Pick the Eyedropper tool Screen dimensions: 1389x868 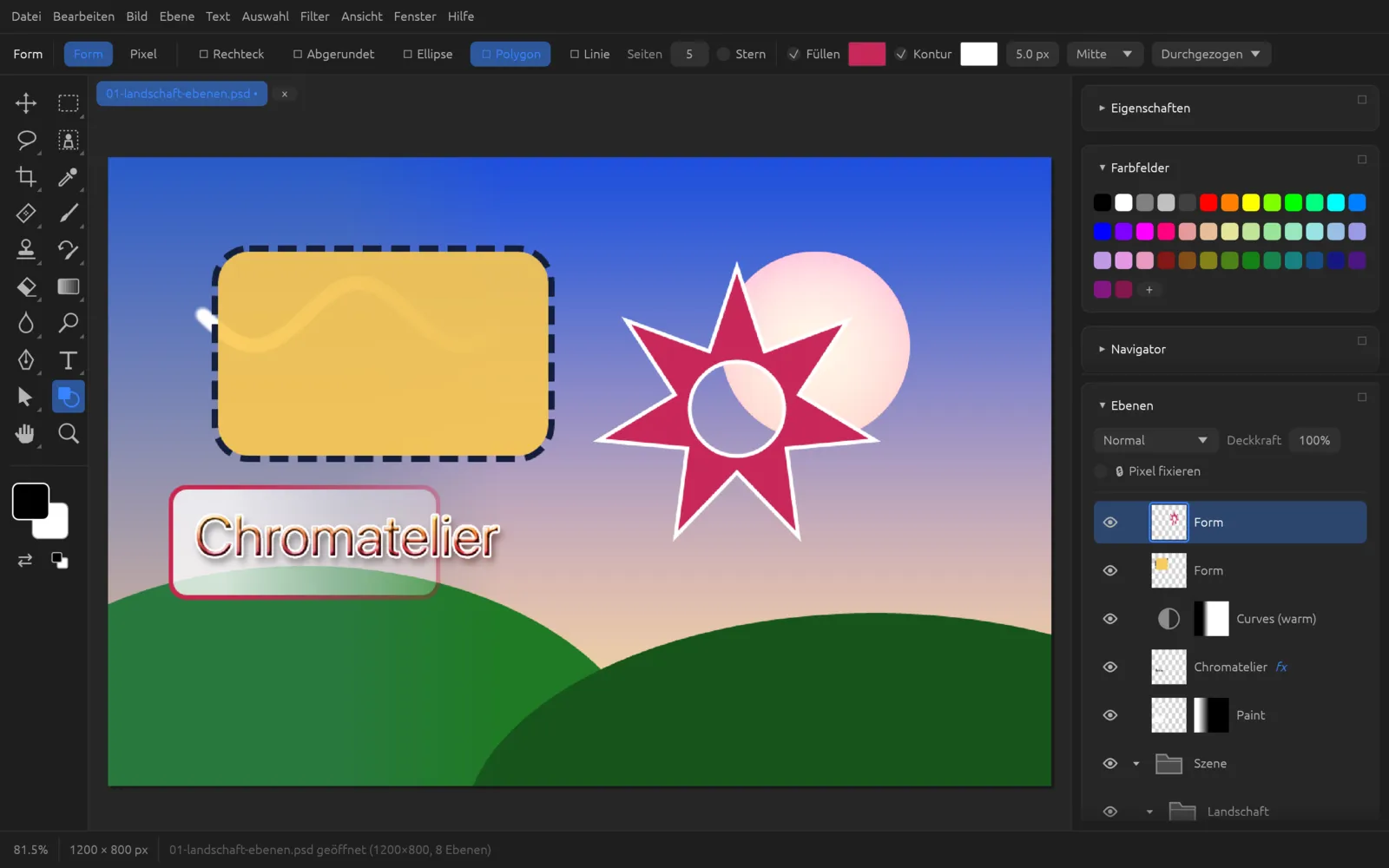pos(68,176)
